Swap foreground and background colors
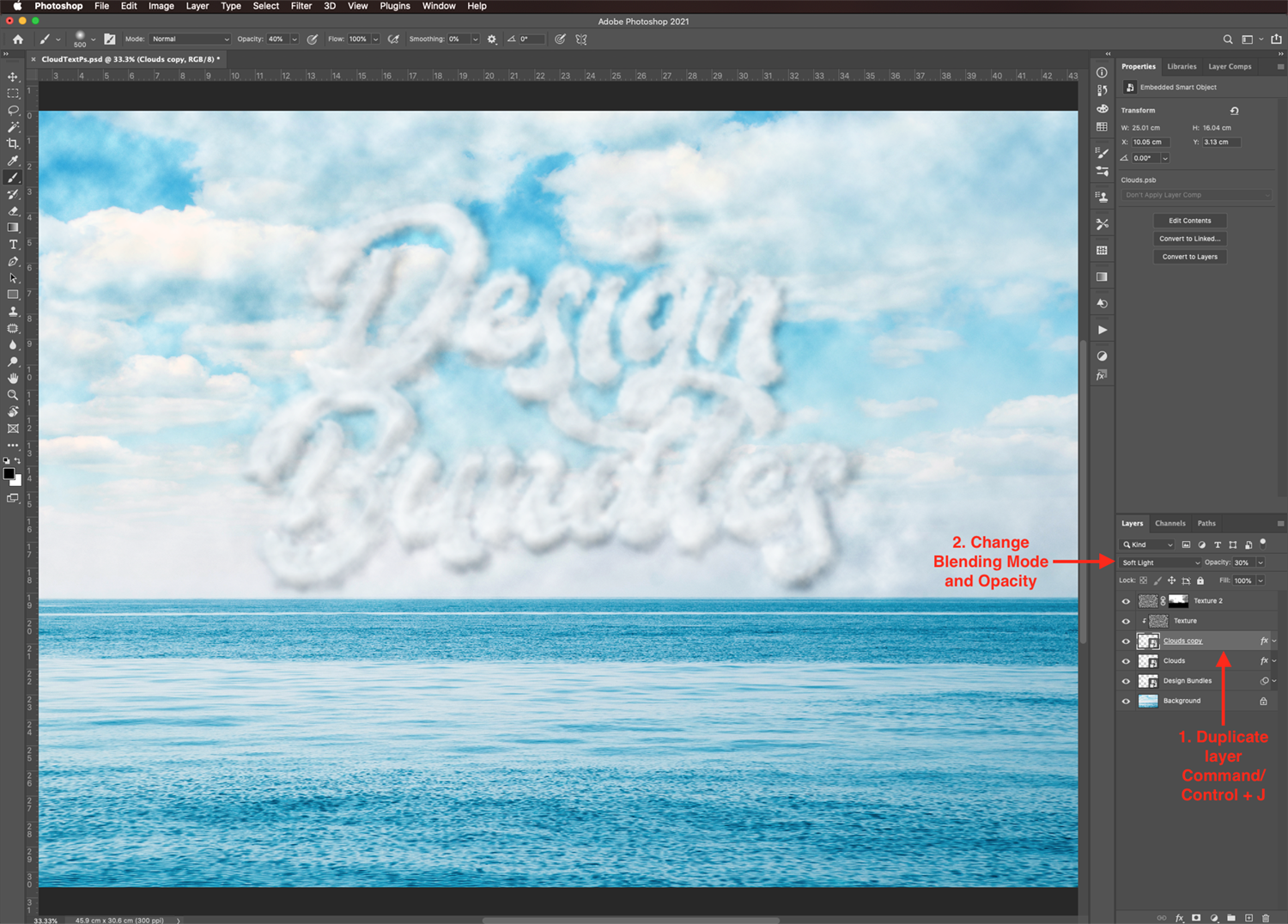This screenshot has height=924, width=1288. coord(18,460)
